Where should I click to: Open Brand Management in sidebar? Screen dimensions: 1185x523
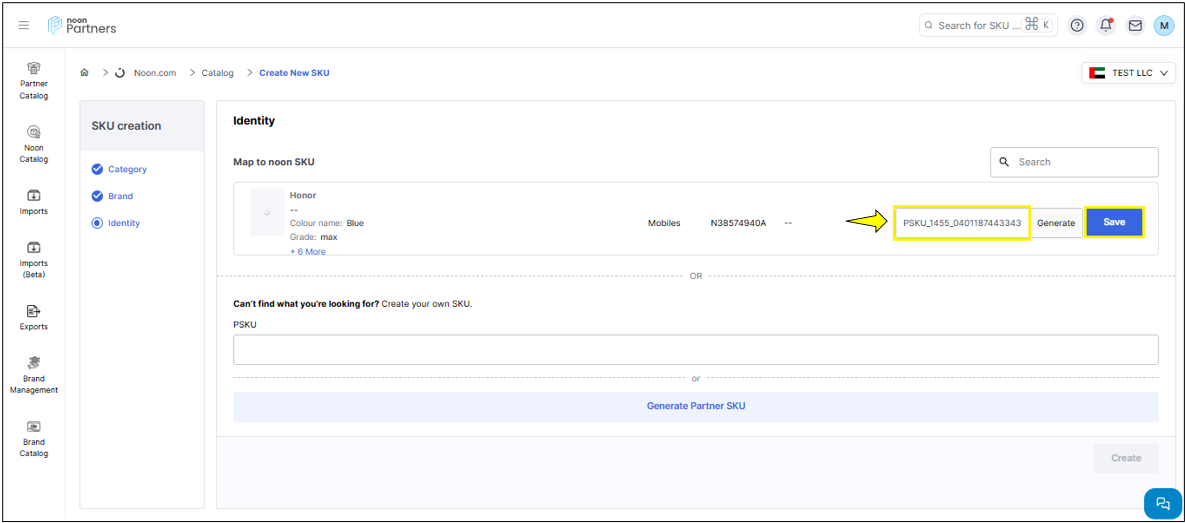tap(34, 375)
